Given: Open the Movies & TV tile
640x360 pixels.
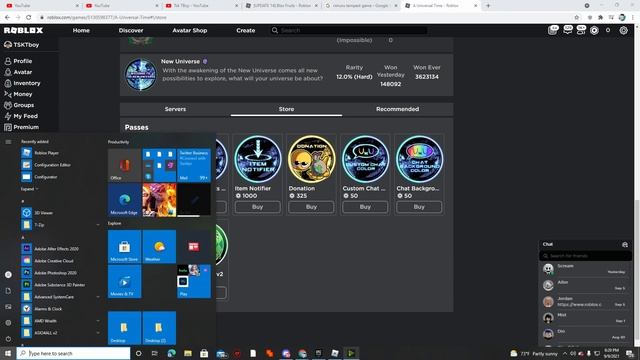Looking at the screenshot, I should point(124,281).
